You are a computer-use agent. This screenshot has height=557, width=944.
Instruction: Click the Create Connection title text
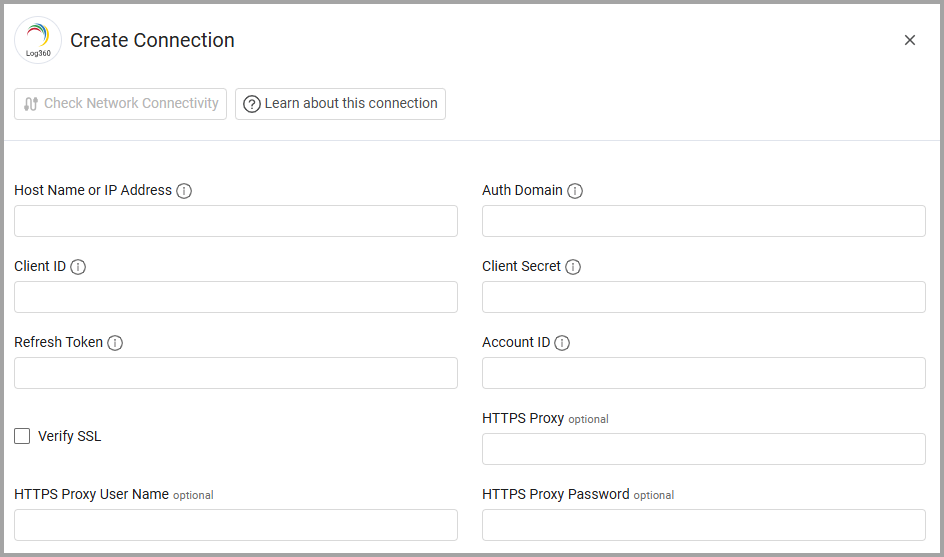152,40
